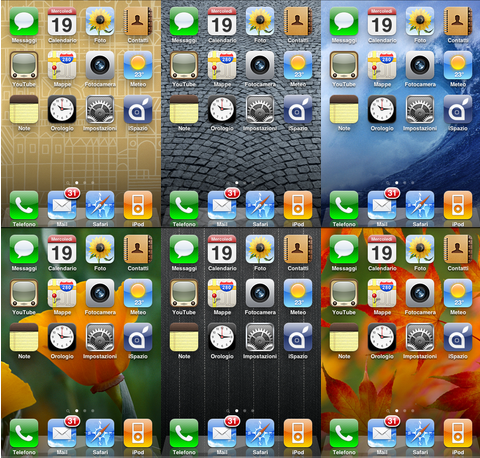Open Foto on the orange flower wallpaper screen
Viewport: 480px width, 458px height.
(100, 249)
